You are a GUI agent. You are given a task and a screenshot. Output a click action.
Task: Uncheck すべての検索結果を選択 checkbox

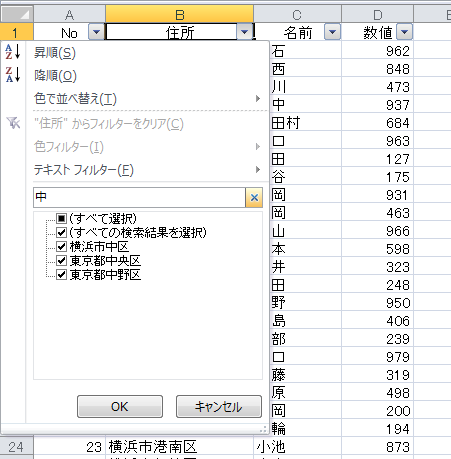(x=61, y=232)
